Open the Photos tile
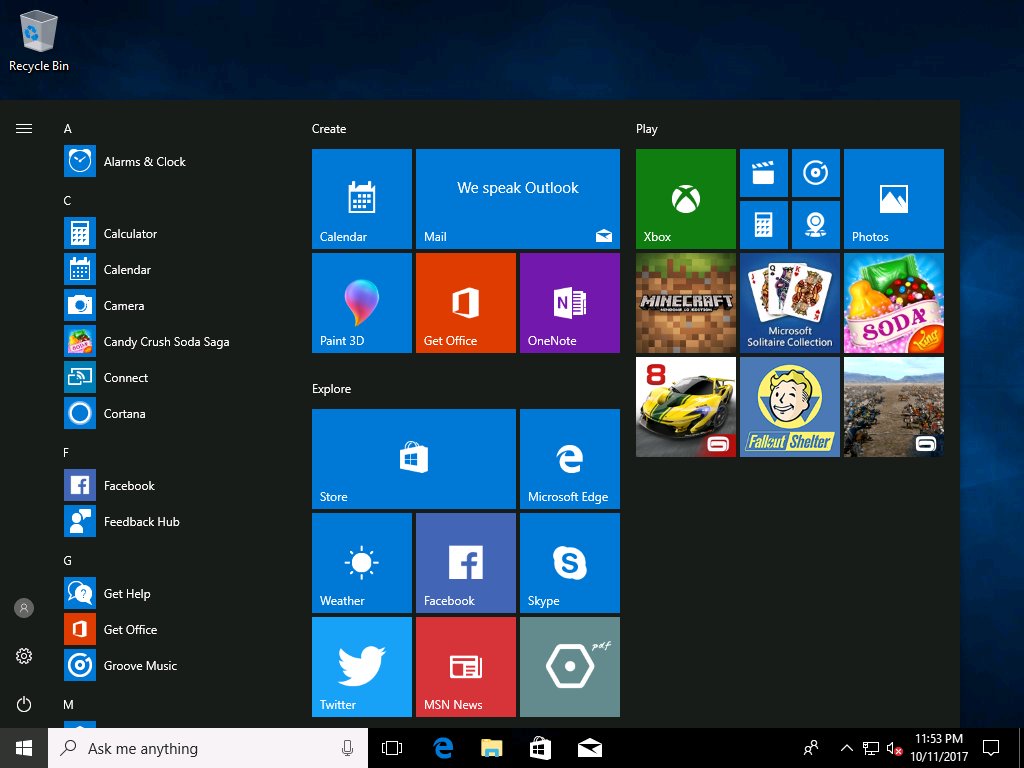The image size is (1024, 768). pyautogui.click(x=893, y=199)
